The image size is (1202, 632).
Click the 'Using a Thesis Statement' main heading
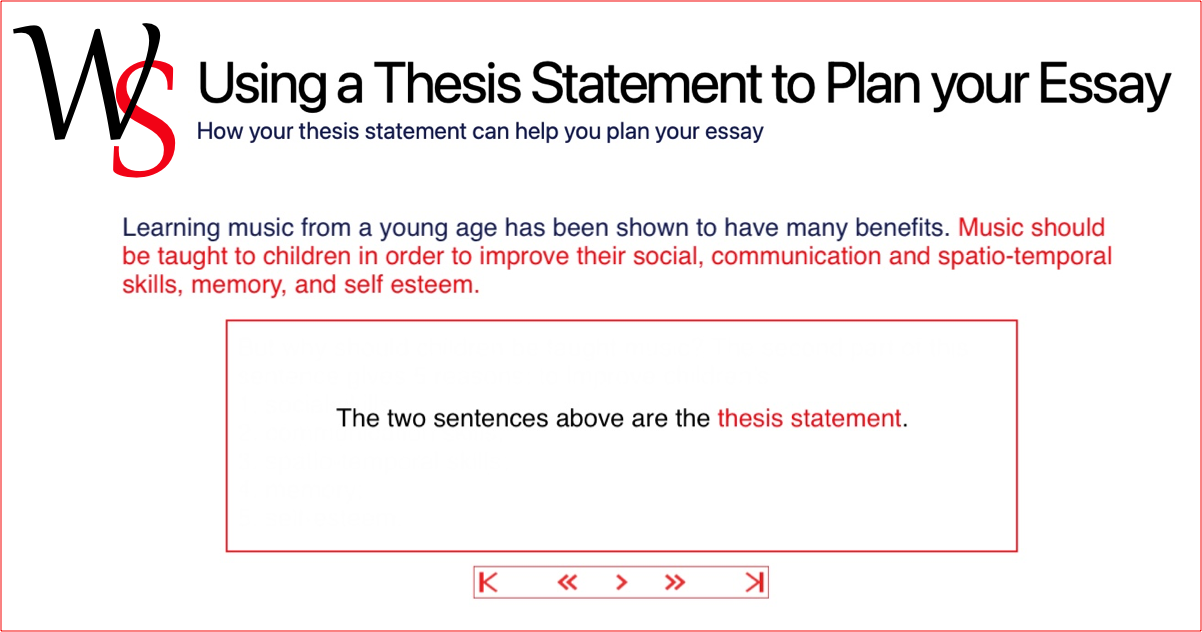coord(683,84)
